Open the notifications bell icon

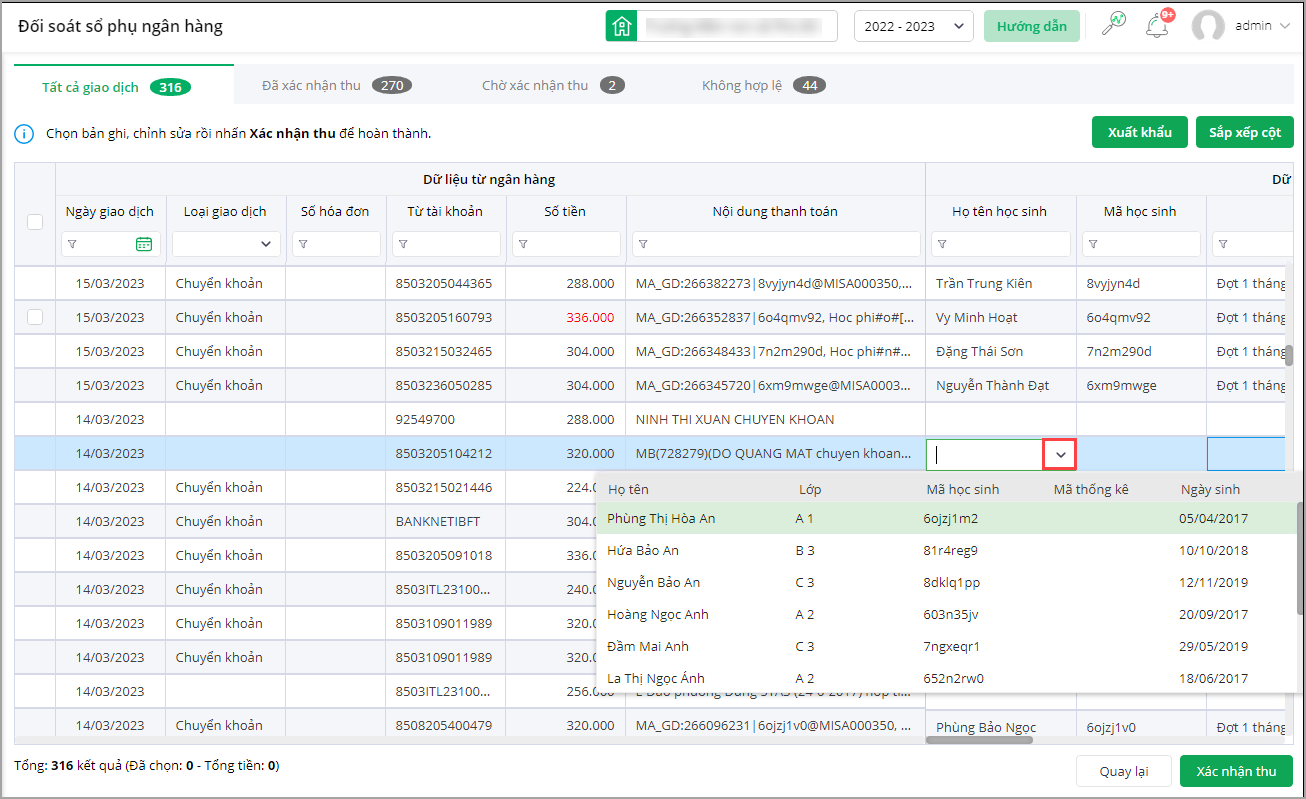click(x=1158, y=25)
